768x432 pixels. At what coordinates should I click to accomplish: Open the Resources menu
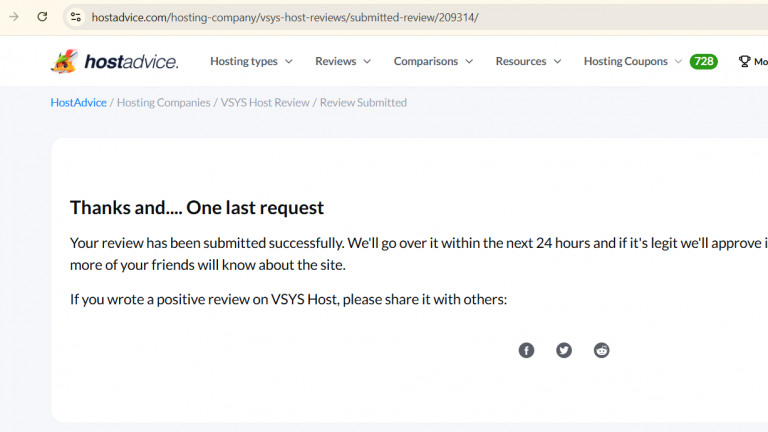[x=521, y=61]
